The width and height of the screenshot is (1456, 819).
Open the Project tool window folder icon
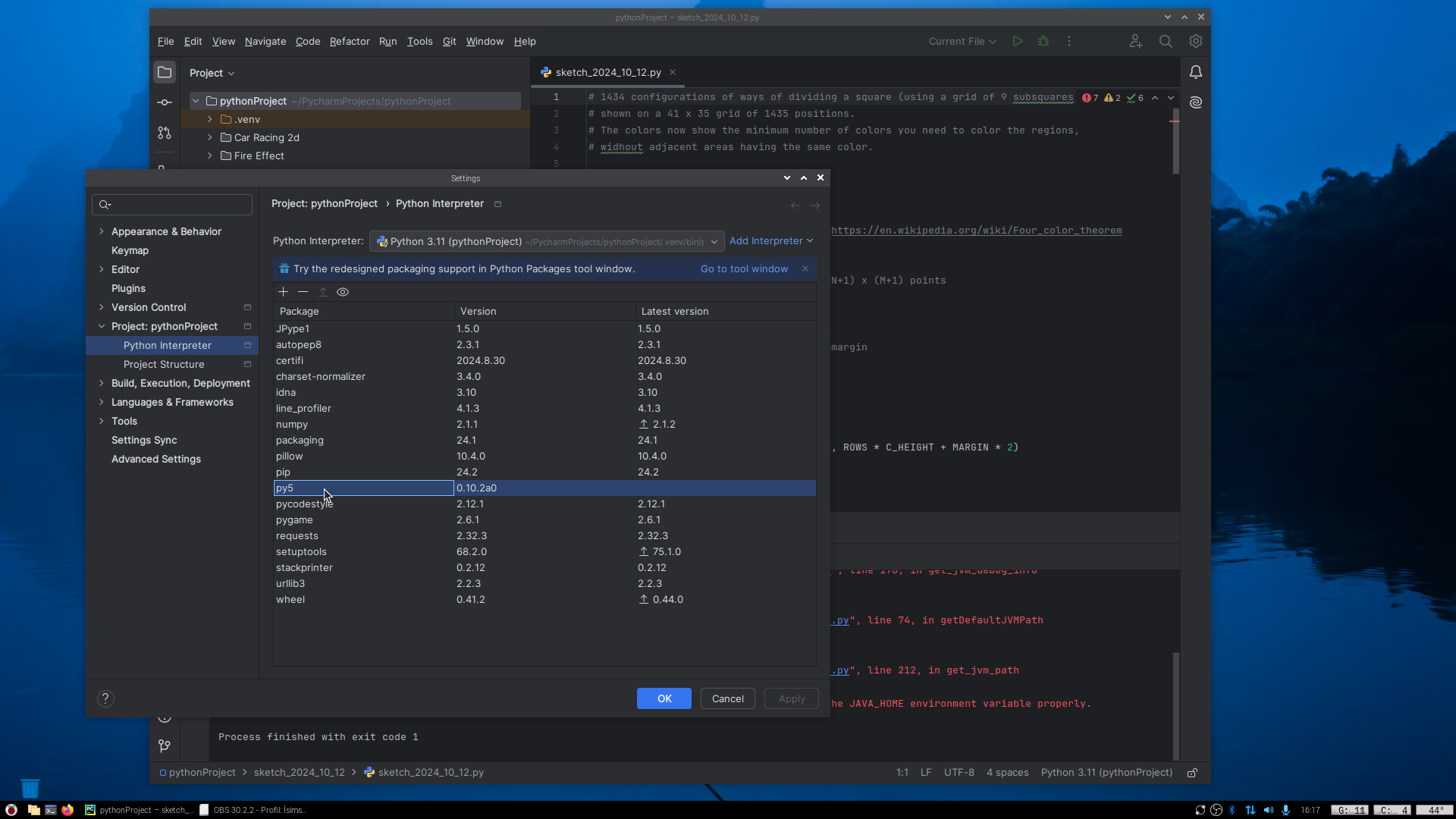point(165,73)
